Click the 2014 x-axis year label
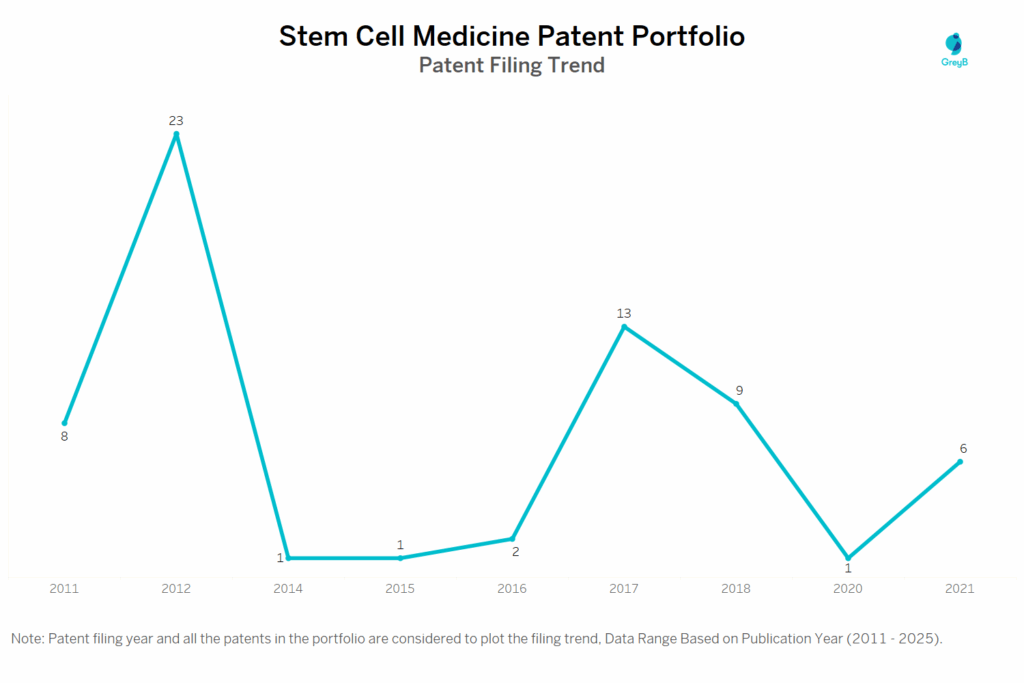Viewport: 1024px width, 683px height. coord(288,589)
